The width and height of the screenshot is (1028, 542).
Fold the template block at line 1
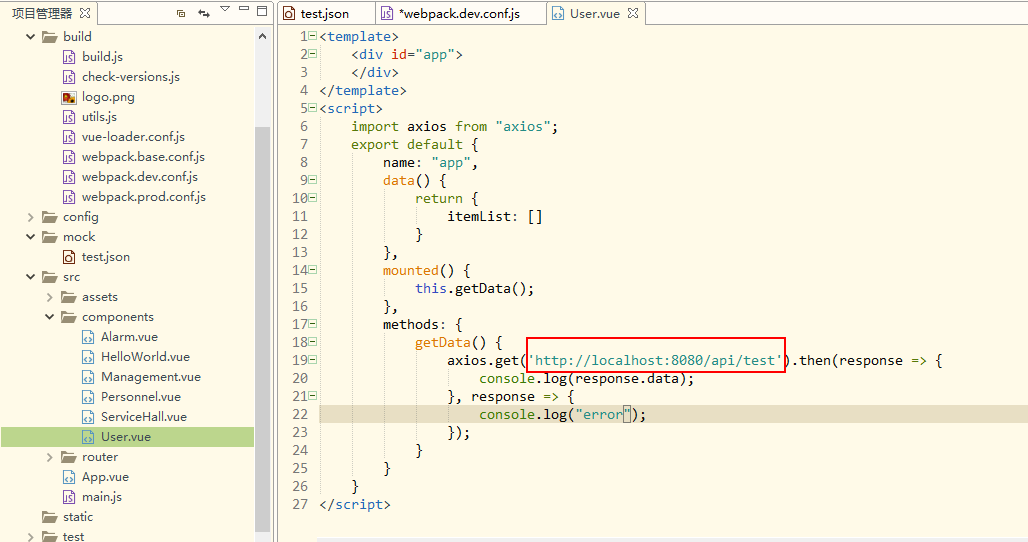coord(313,36)
